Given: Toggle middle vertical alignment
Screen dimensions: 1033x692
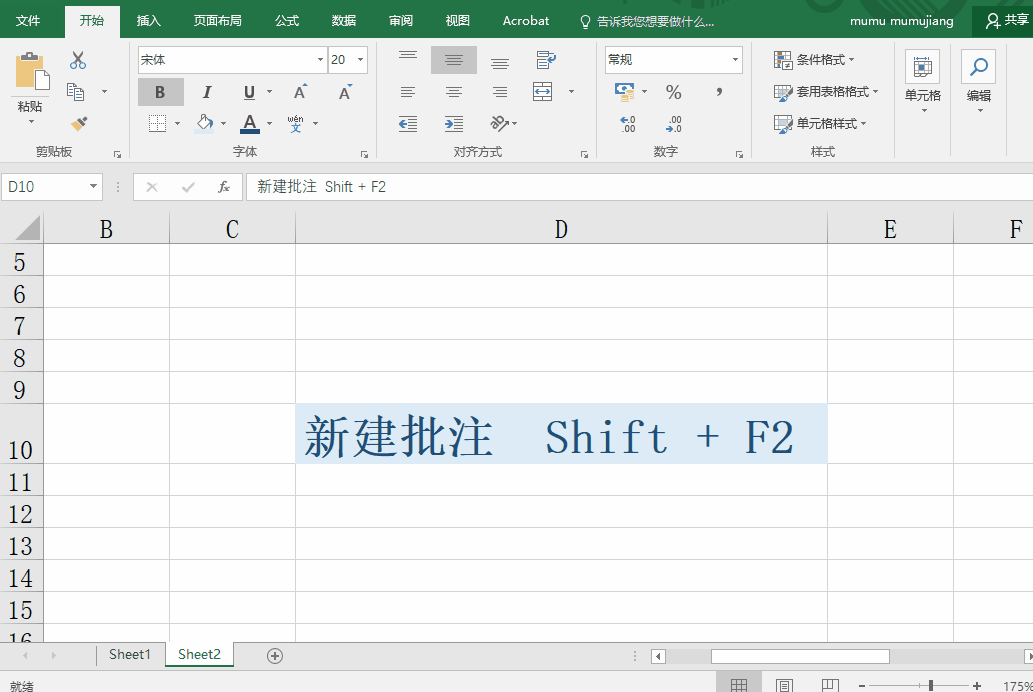Looking at the screenshot, I should tap(454, 60).
